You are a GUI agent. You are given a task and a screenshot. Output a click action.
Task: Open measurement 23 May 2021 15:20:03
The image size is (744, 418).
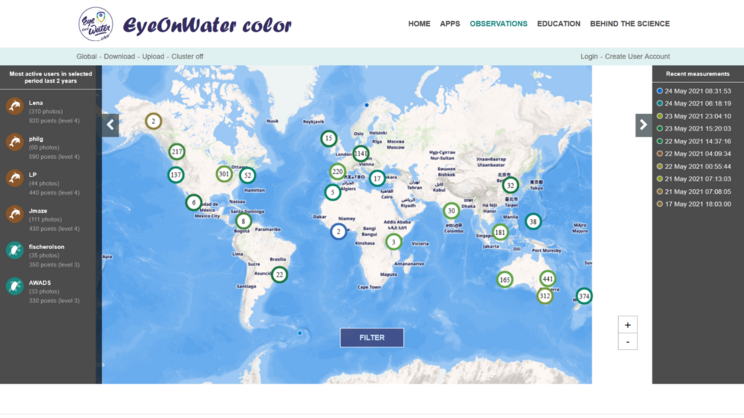point(694,129)
